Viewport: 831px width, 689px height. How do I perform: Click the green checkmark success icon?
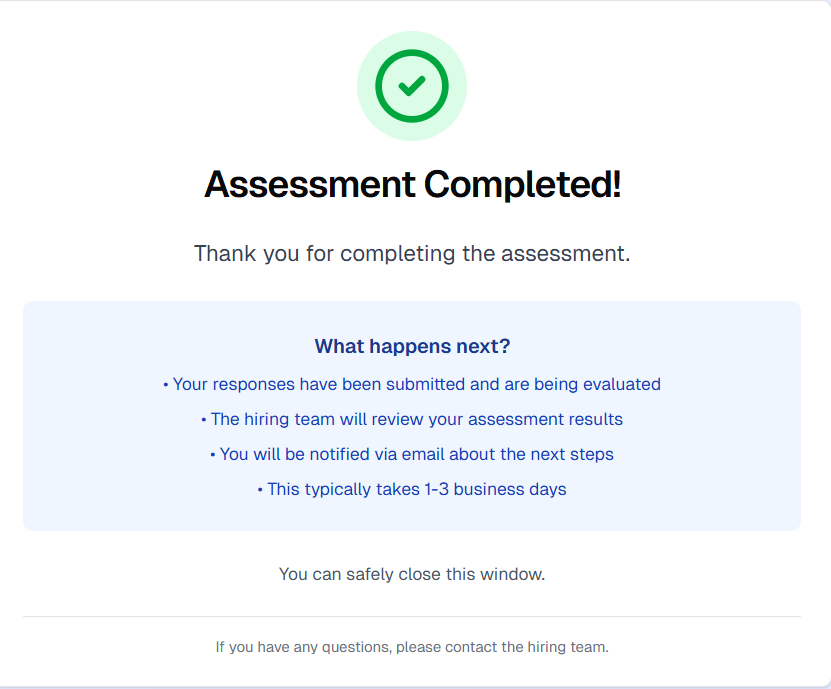point(412,86)
